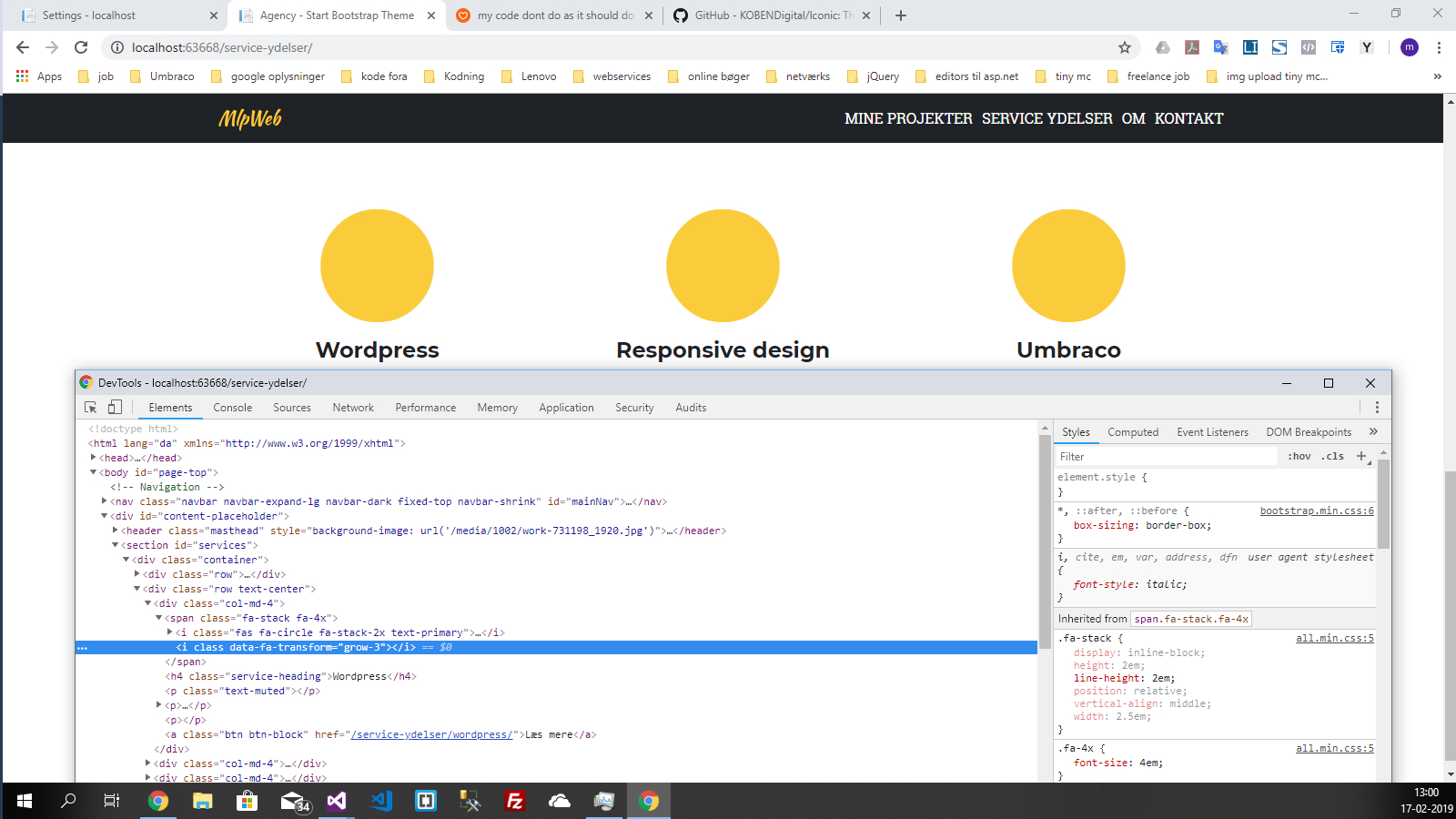Collapse the section#services node
Image resolution: width=1456 pixels, height=819 pixels.
coord(116,545)
